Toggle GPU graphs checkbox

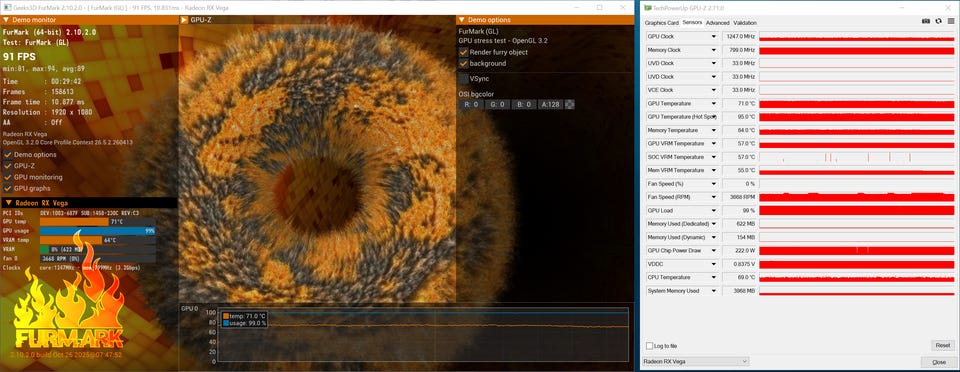8,188
